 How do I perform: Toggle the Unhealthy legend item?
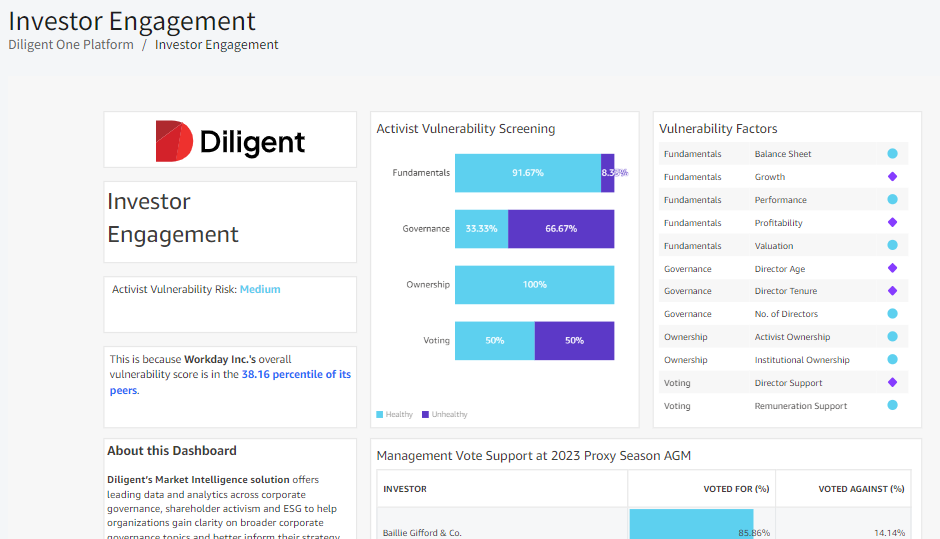coord(444,414)
